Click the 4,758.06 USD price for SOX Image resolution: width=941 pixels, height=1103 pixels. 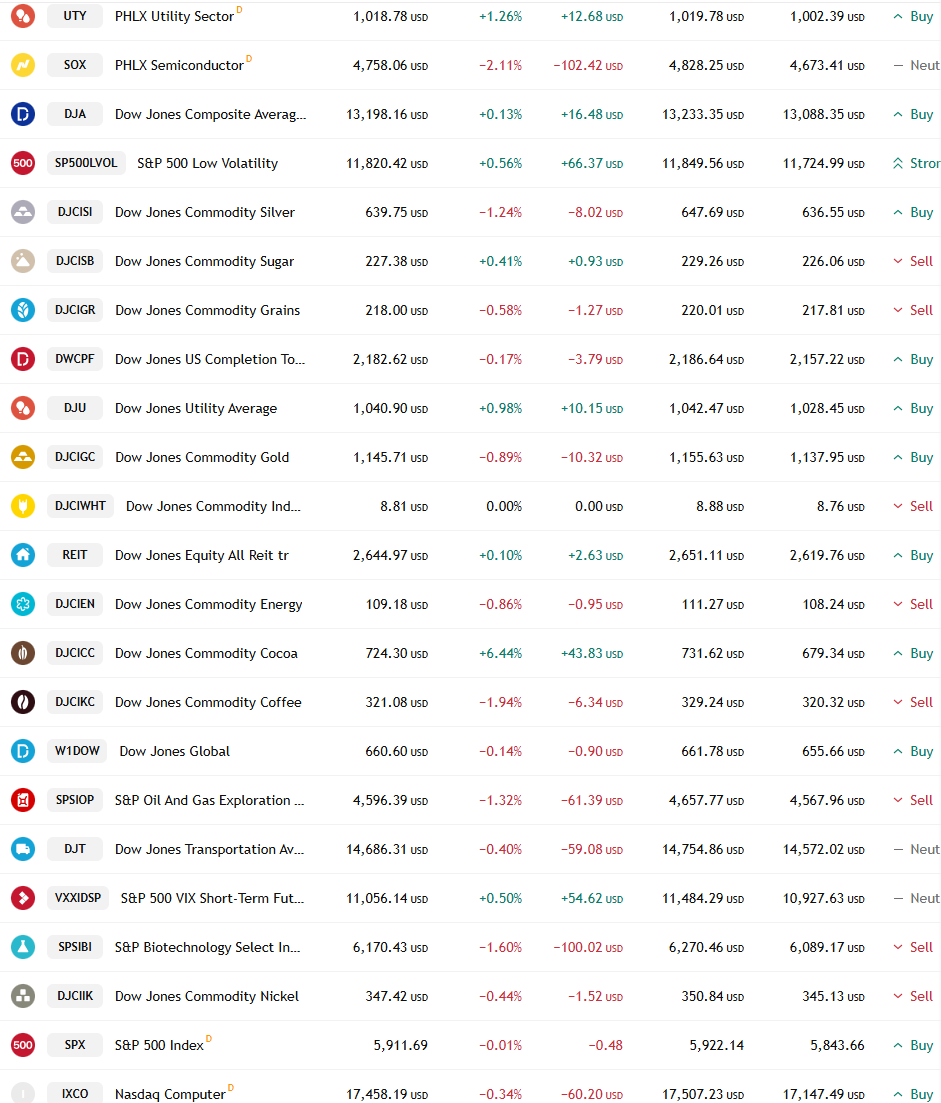tap(390, 65)
